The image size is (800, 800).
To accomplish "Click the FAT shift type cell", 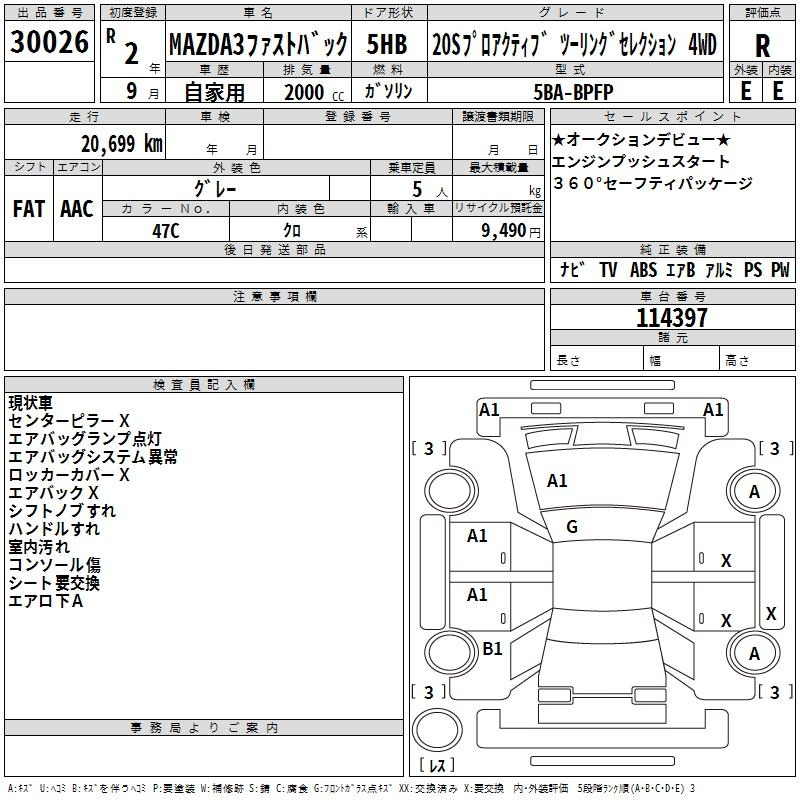I will pyautogui.click(x=29, y=209).
